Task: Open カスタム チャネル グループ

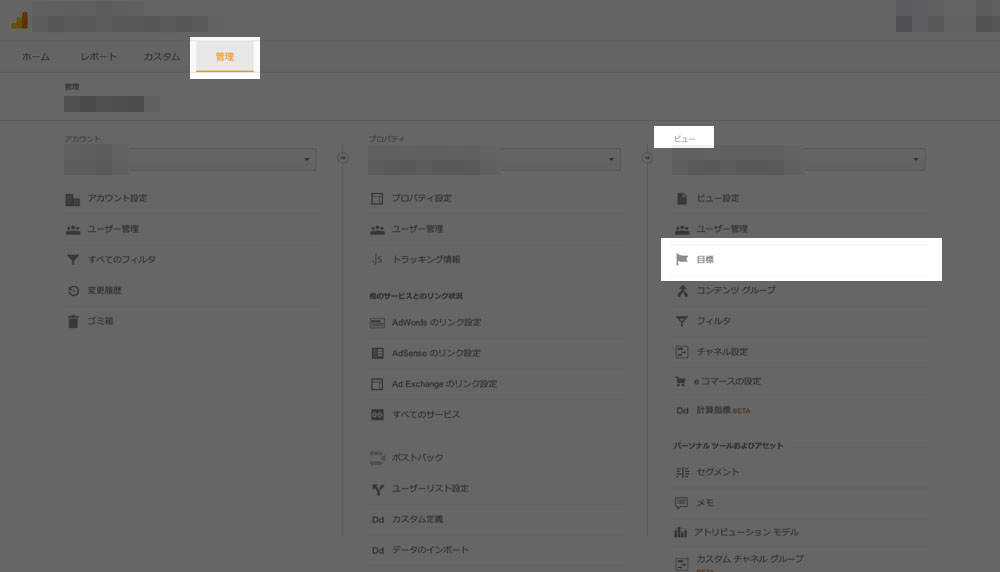Action: (x=750, y=559)
